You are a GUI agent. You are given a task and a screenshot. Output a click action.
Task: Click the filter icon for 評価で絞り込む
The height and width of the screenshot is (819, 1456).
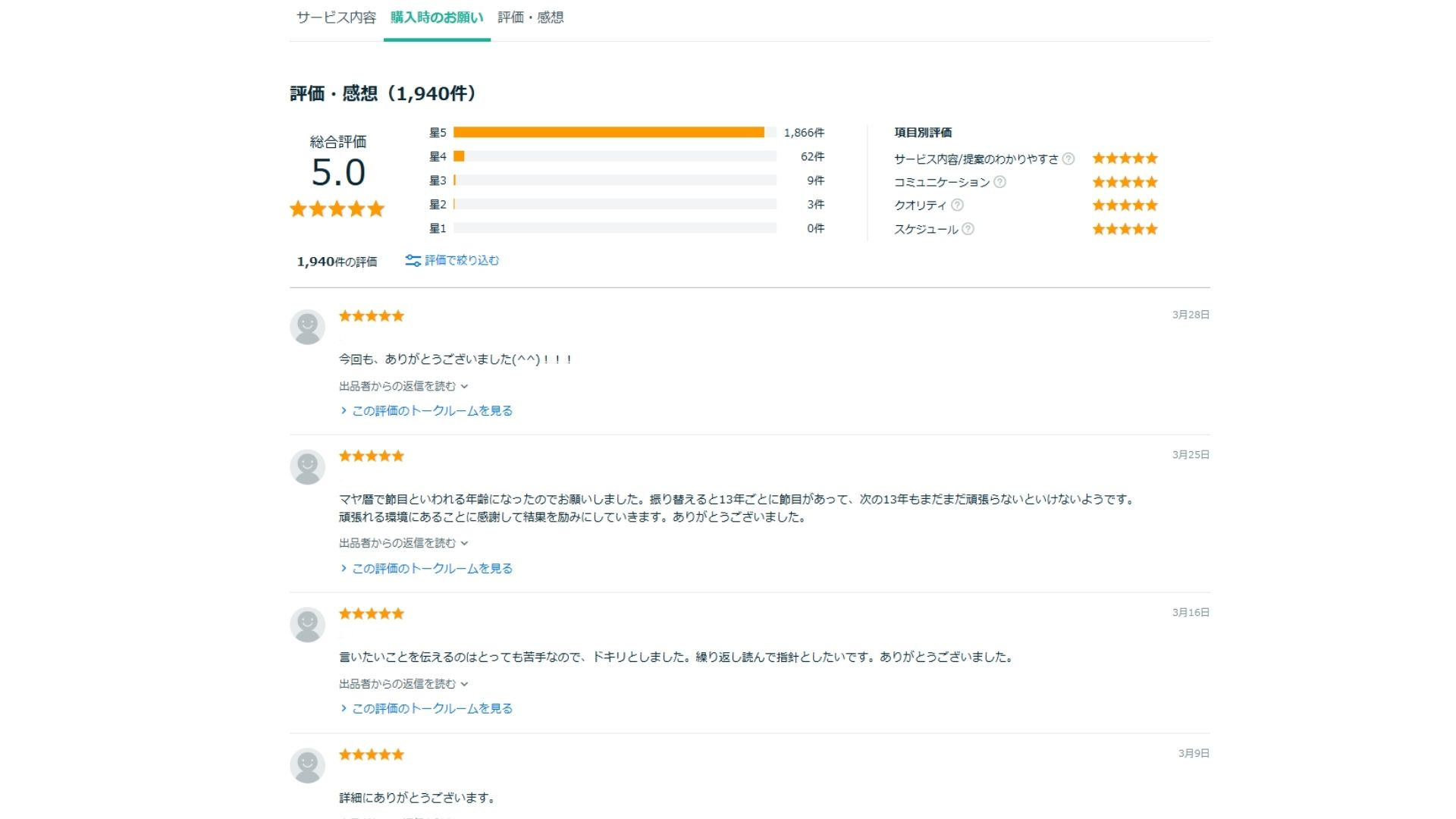click(x=413, y=261)
